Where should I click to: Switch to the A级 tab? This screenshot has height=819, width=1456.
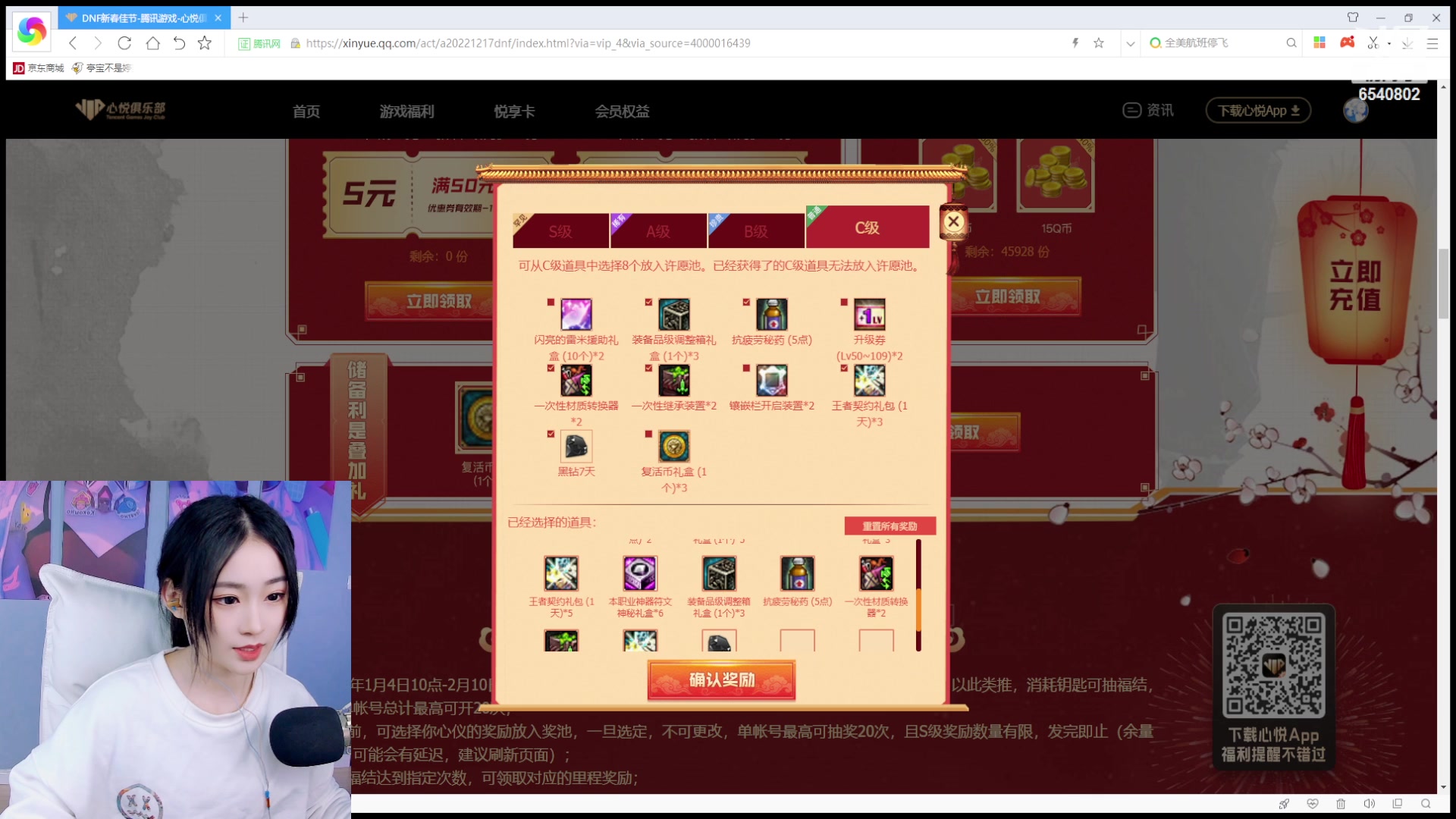click(658, 231)
